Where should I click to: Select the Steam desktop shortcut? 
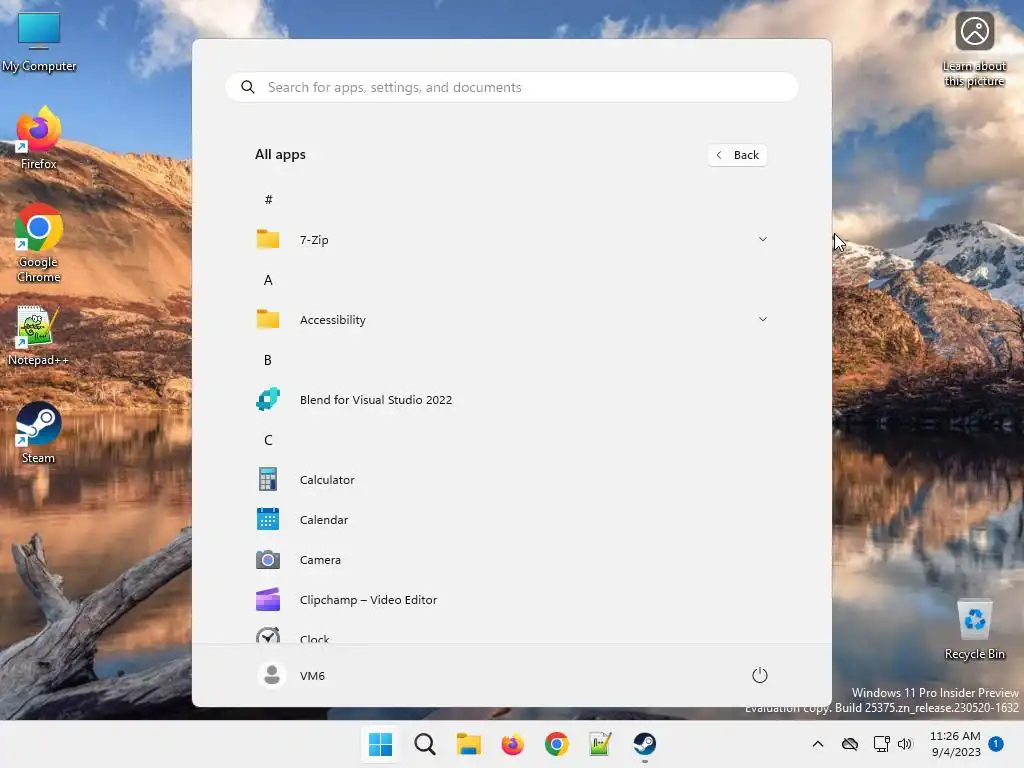[39, 432]
